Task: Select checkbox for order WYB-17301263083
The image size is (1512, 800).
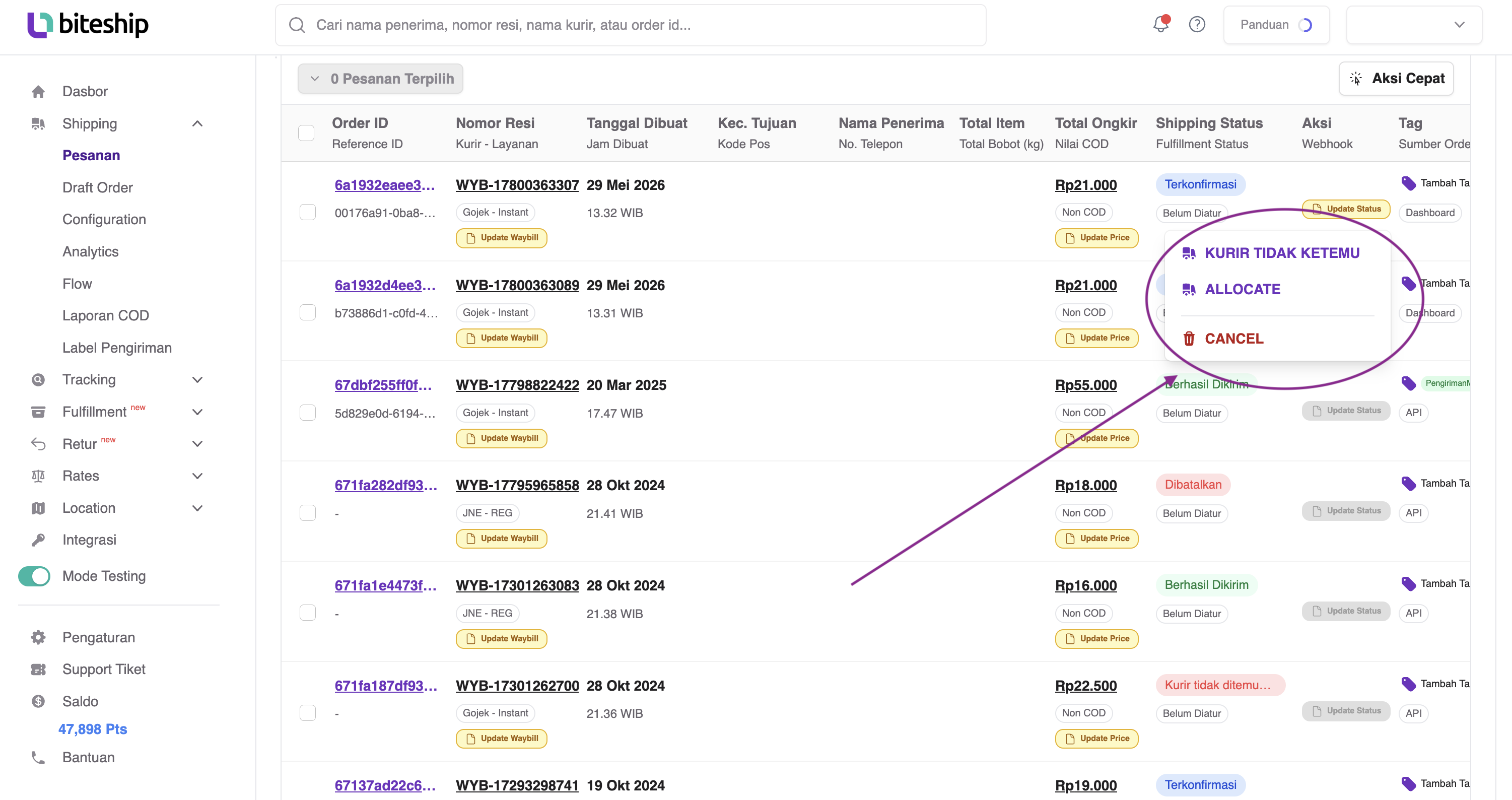Action: (308, 613)
